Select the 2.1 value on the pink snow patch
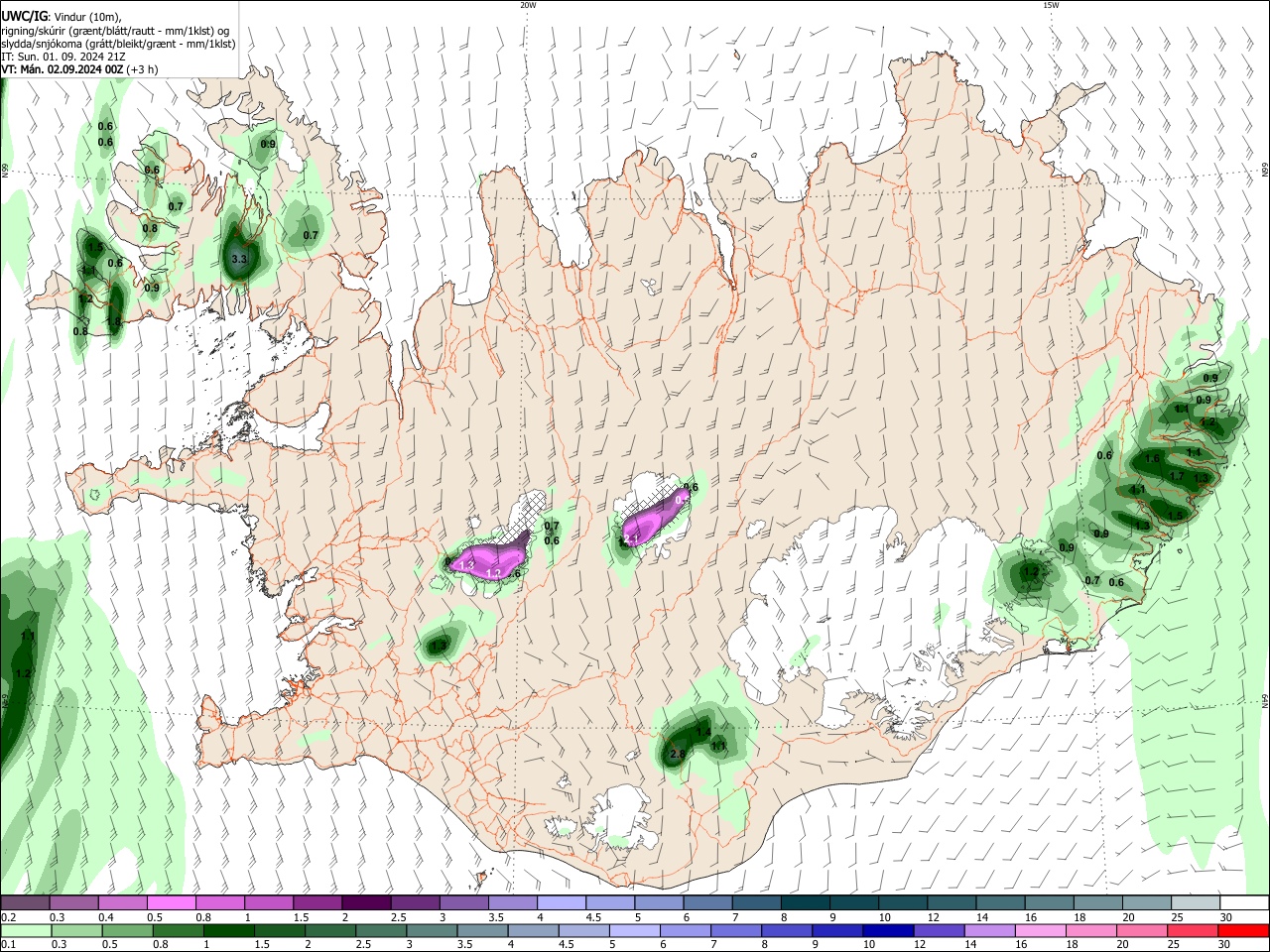 [x=631, y=539]
